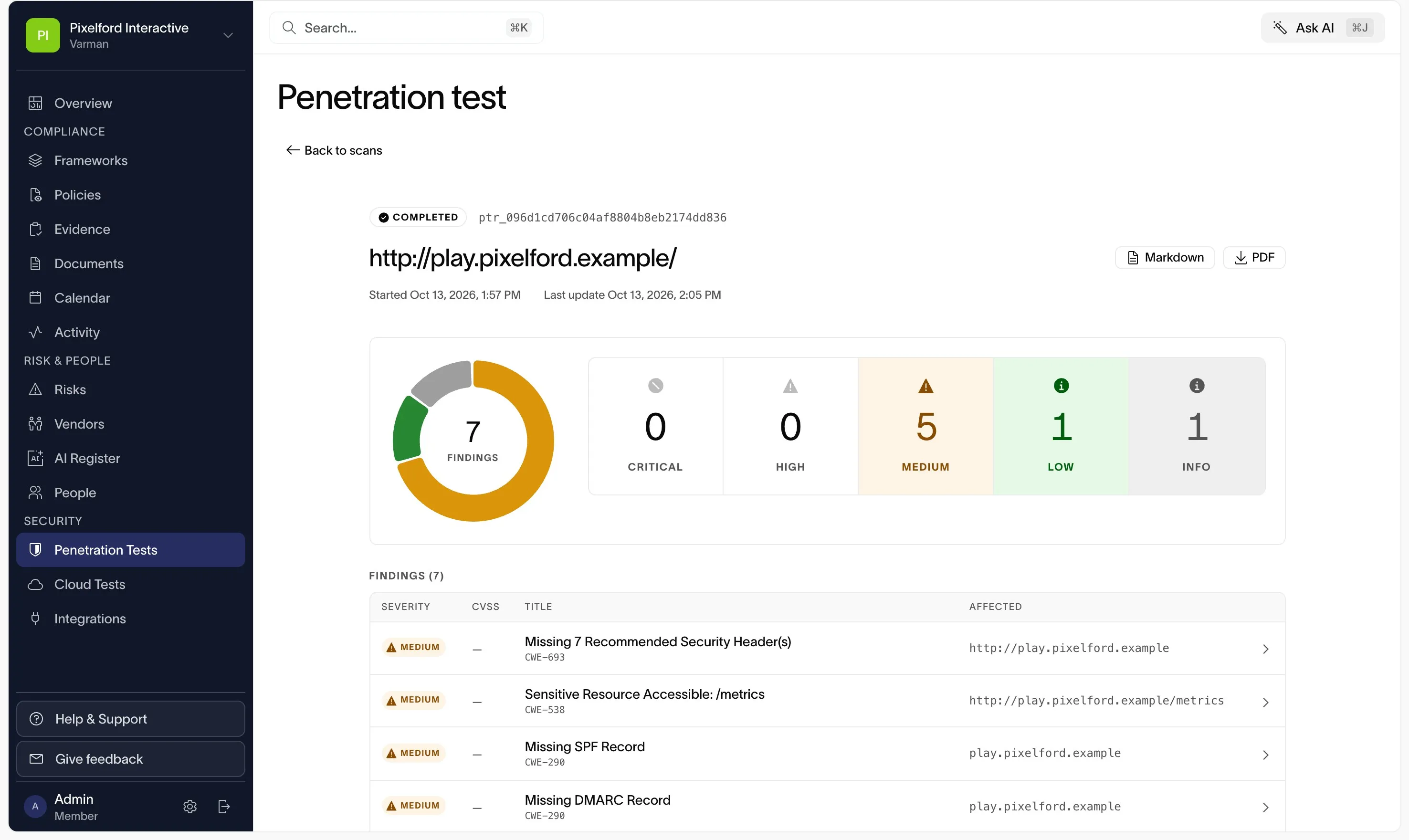
Task: Click the CVSS column header
Action: (x=485, y=607)
